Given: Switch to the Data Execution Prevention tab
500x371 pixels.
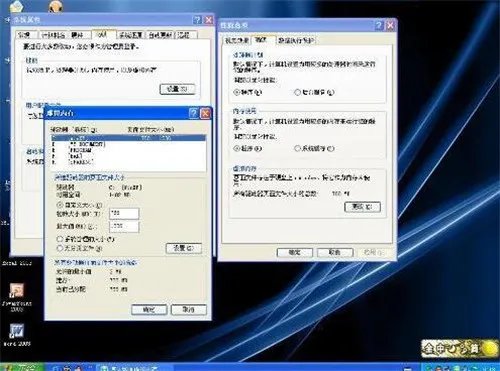Looking at the screenshot, I should [x=296, y=40].
